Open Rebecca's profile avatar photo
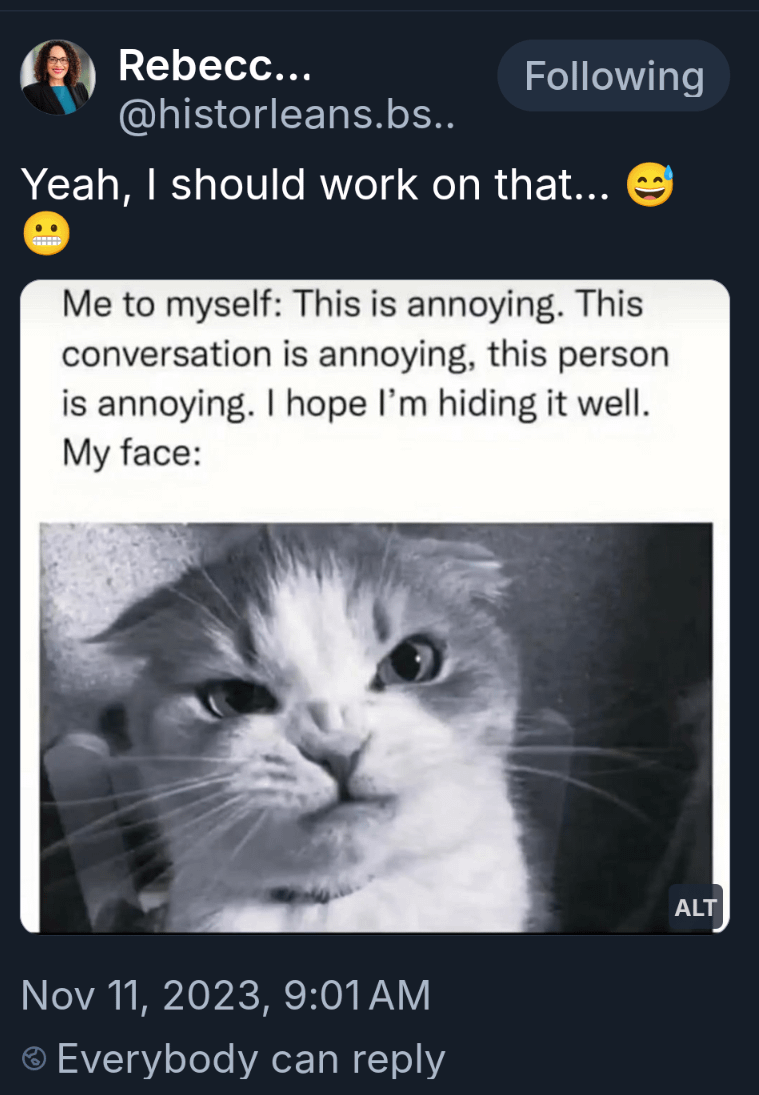The width and height of the screenshot is (759, 1095). pyautogui.click(x=58, y=77)
